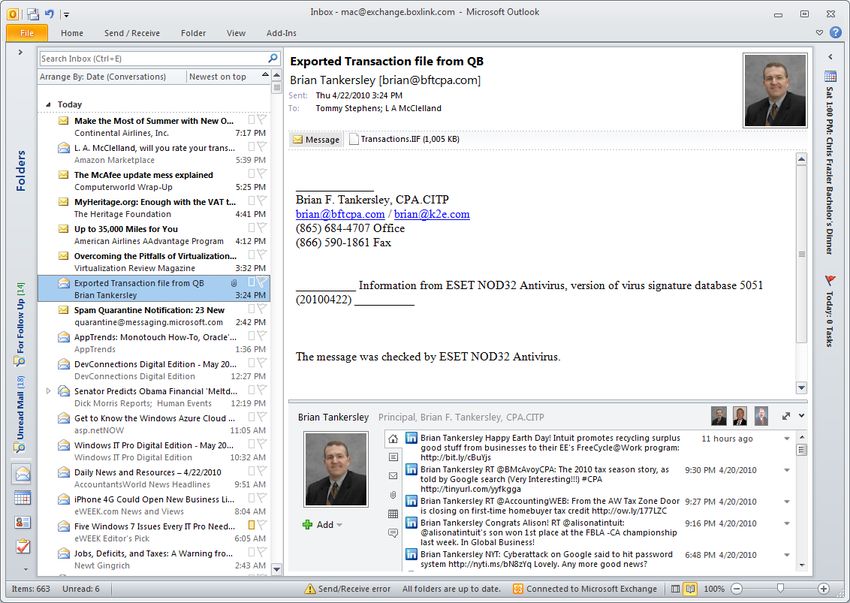Click Arrange By: Date (Conversations) header
This screenshot has height=603, width=850.
pos(103,77)
